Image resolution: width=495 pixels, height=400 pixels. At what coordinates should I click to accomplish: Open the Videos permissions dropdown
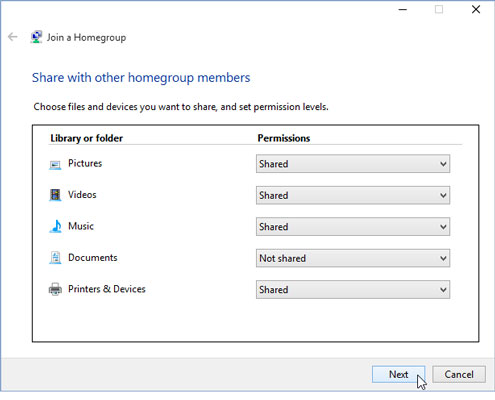(x=353, y=195)
